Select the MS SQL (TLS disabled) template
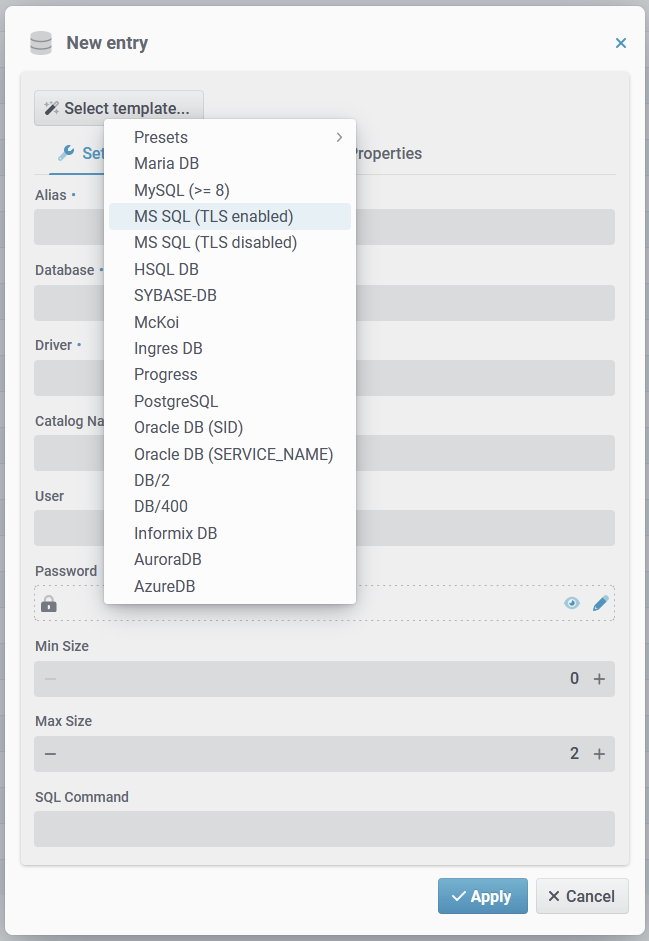Screen dimensions: 649x941 tap(230, 243)
